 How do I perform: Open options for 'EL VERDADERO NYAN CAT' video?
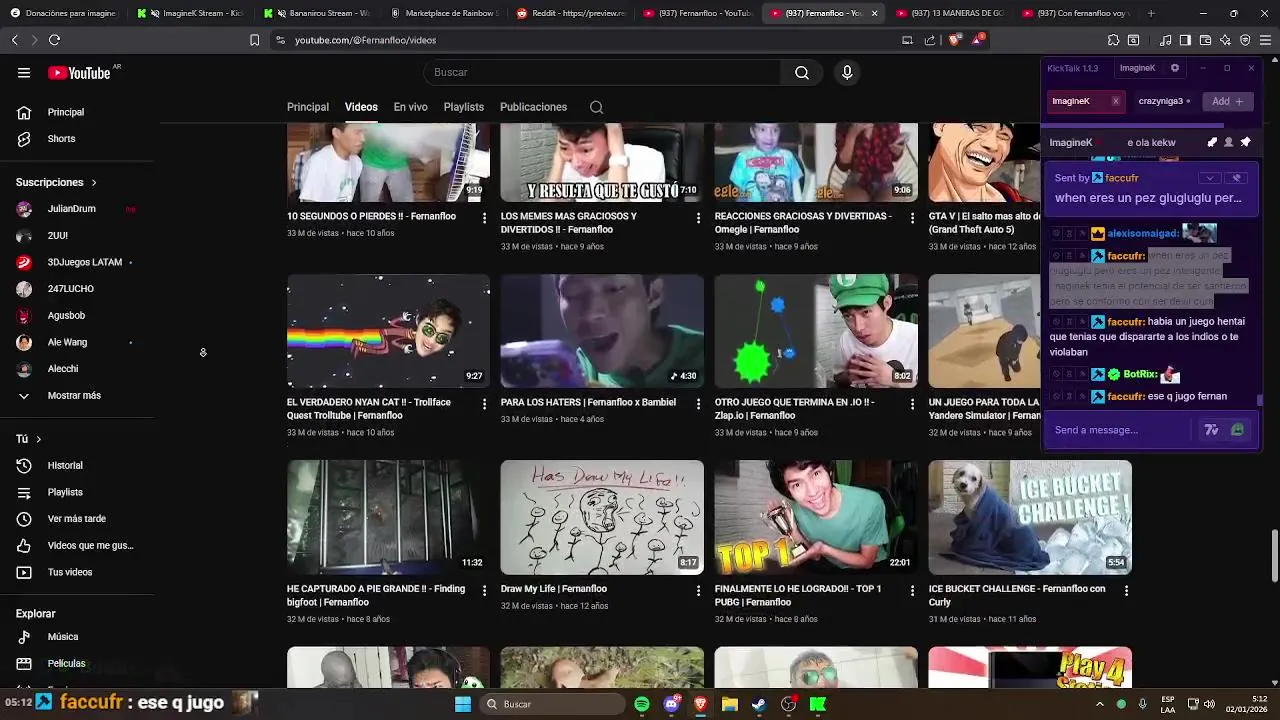[x=485, y=403]
